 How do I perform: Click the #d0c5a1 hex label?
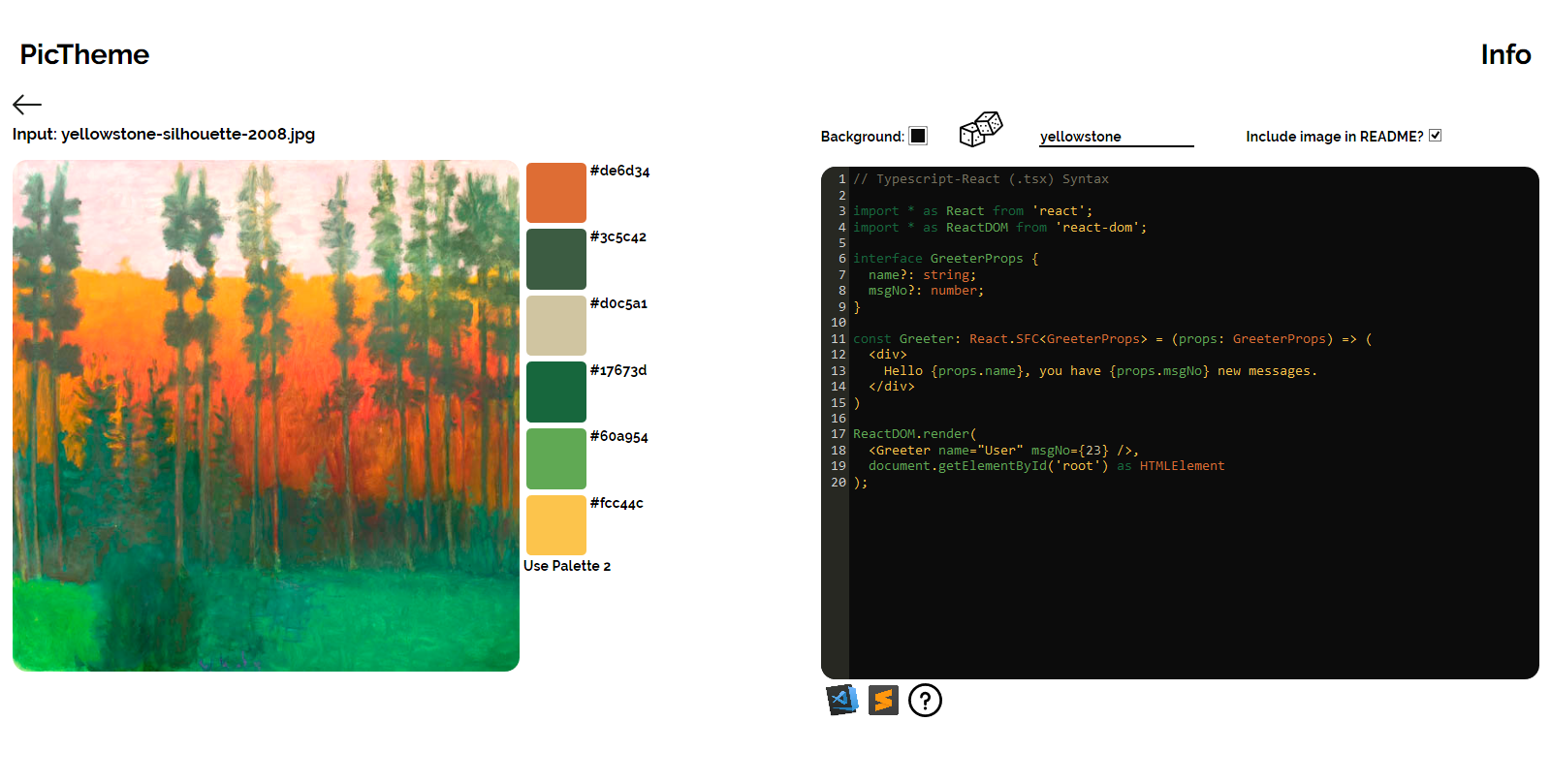click(x=618, y=303)
